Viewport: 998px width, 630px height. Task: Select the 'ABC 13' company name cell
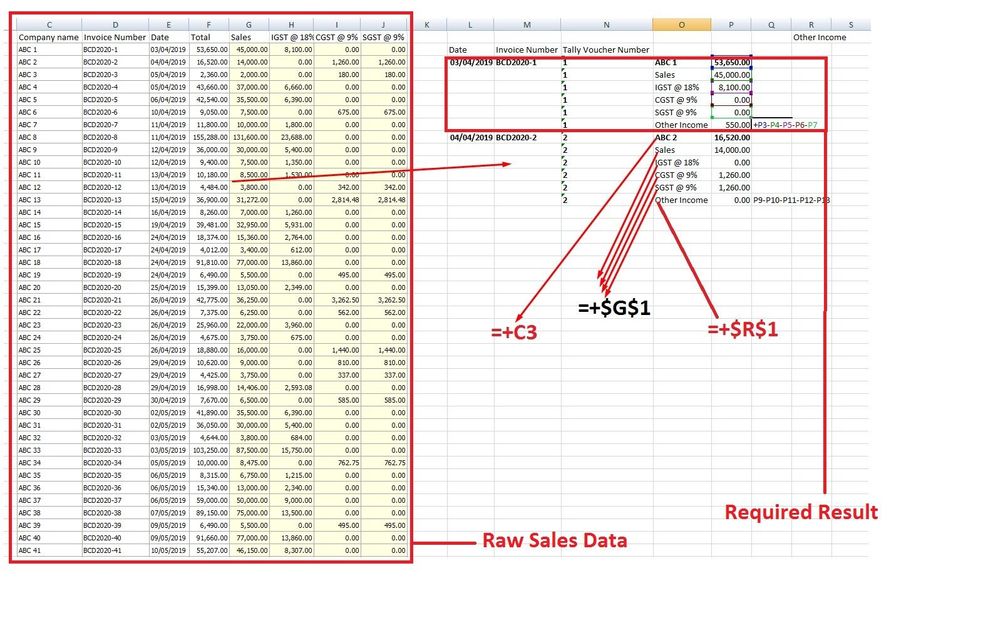click(x=49, y=200)
